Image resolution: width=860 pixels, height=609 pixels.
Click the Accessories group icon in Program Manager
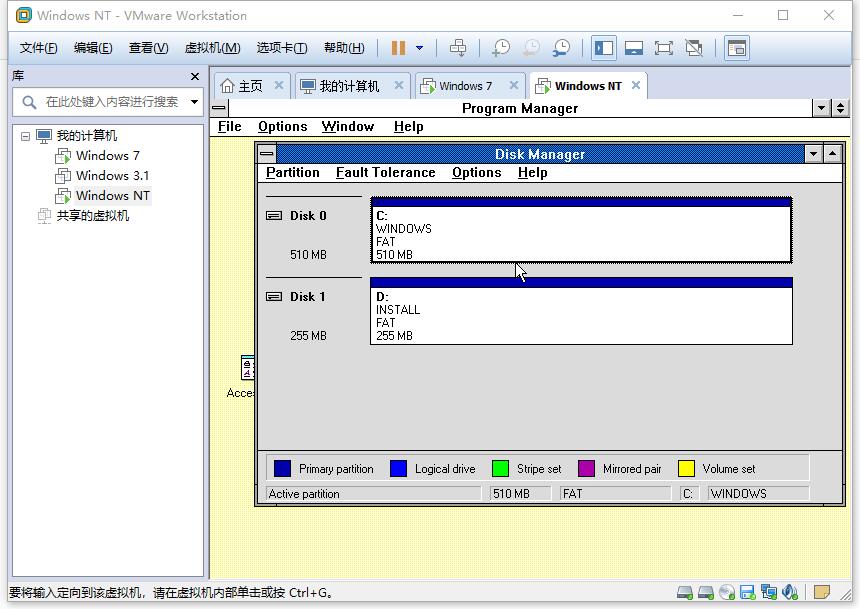[x=247, y=368]
